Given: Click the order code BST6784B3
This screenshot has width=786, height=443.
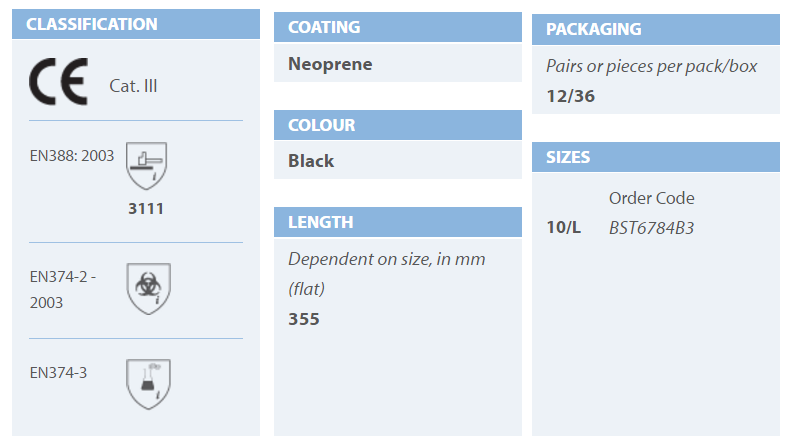Looking at the screenshot, I should (651, 228).
